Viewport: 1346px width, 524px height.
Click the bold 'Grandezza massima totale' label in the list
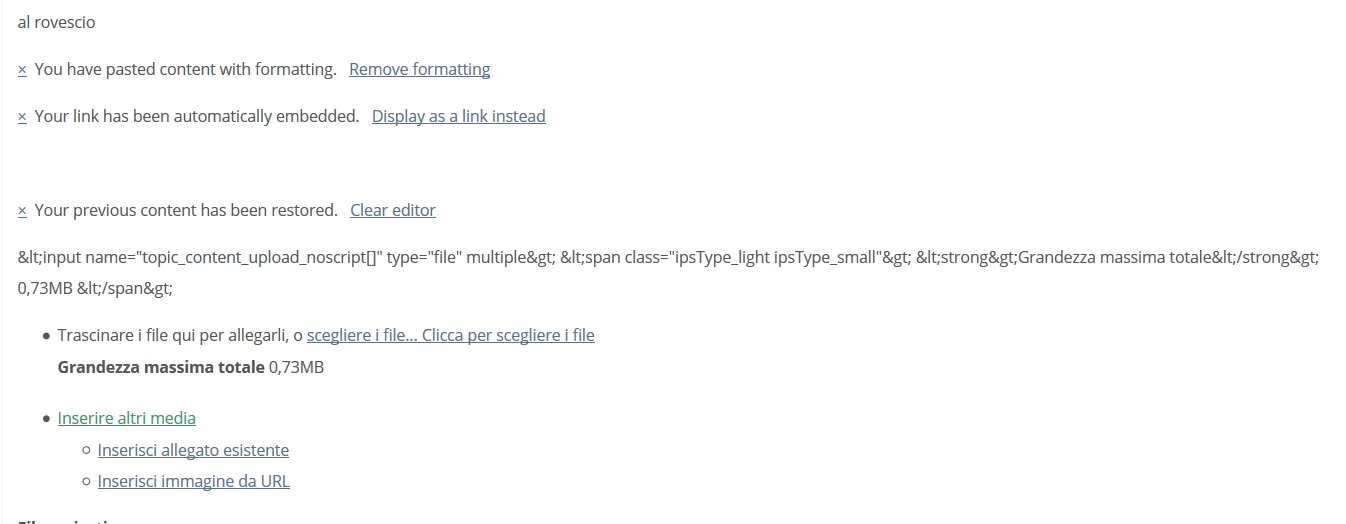(161, 367)
